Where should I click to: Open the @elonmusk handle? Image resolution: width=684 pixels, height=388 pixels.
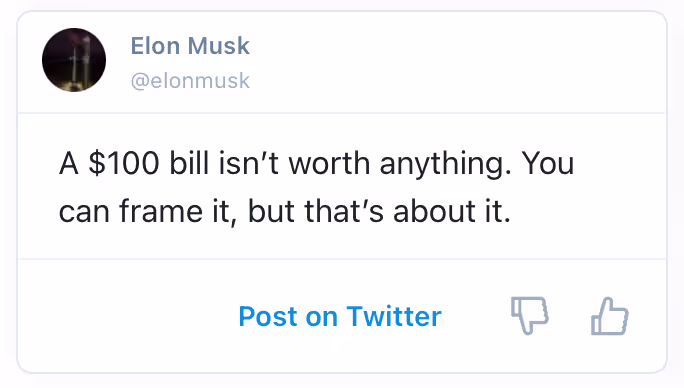click(x=190, y=81)
